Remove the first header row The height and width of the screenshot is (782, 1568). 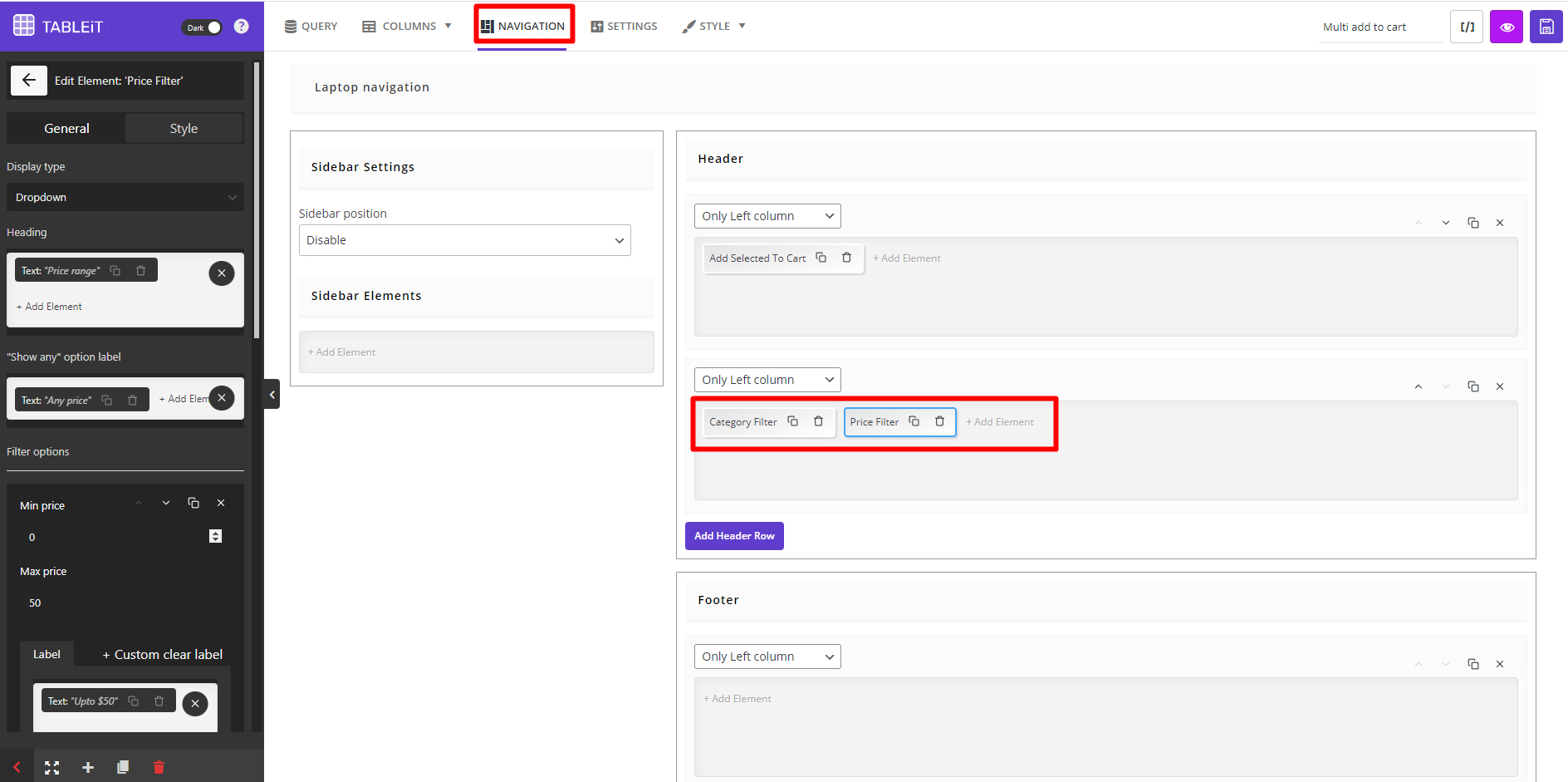pos(1500,223)
